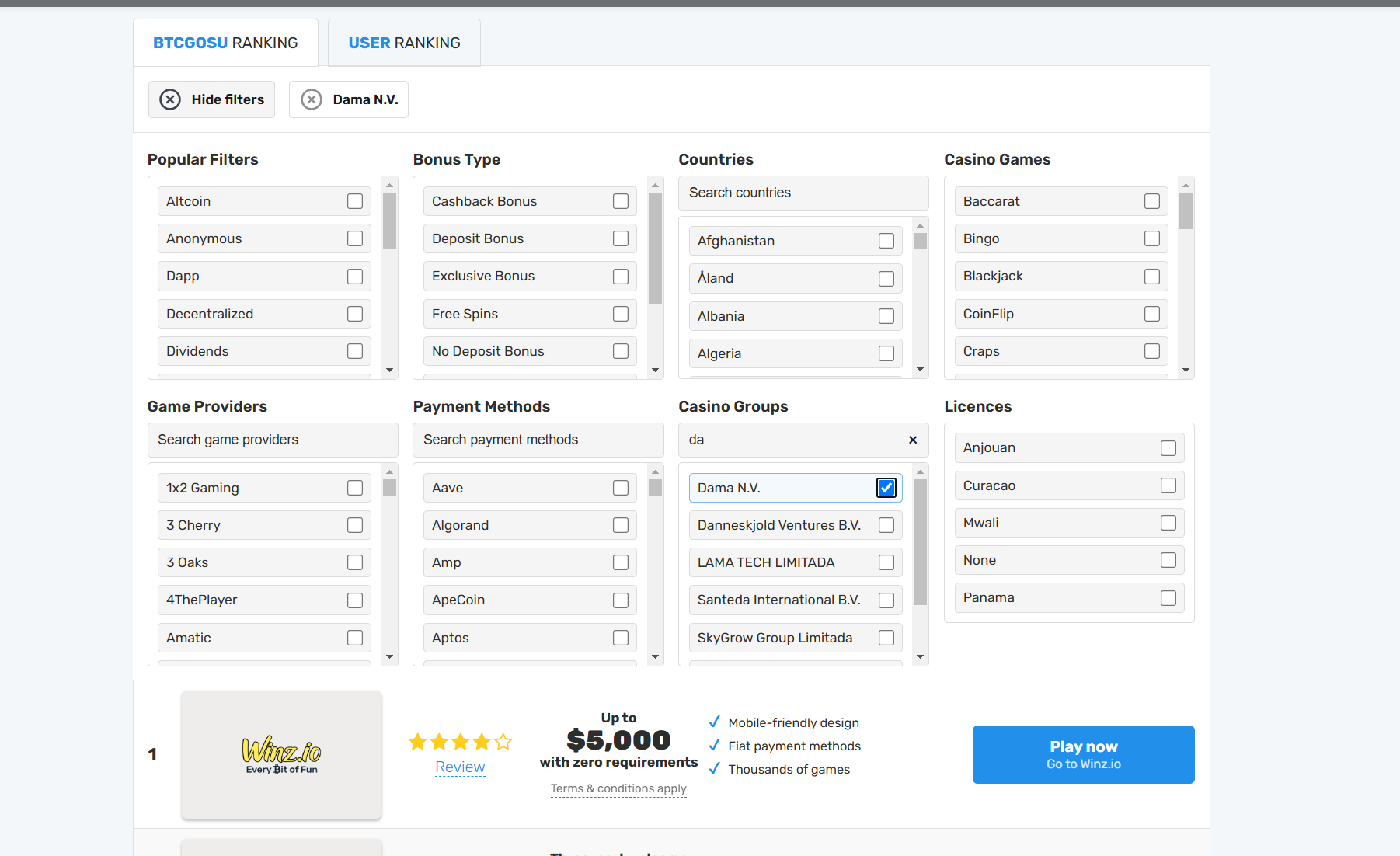The width and height of the screenshot is (1400, 856).
Task: Click the Winz.io casino logo
Action: [x=281, y=754]
